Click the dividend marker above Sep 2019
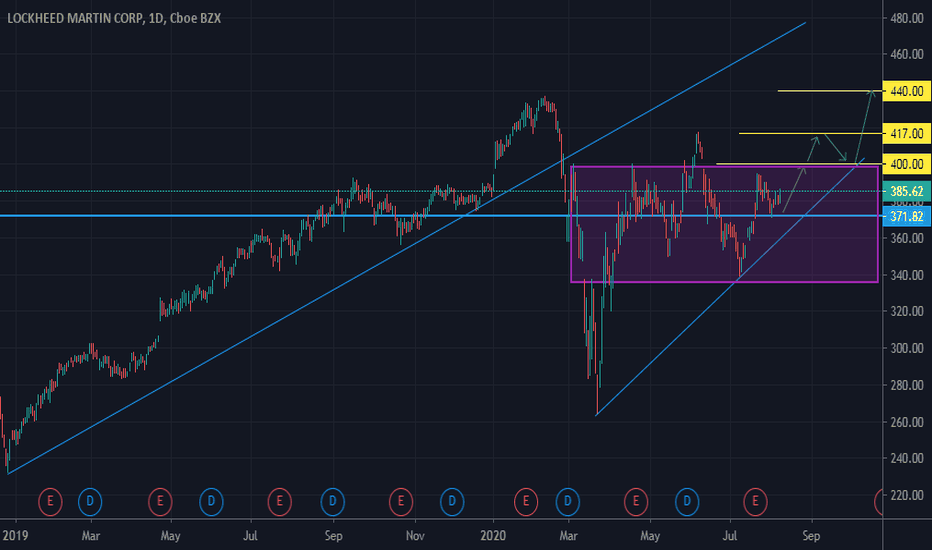 click(x=332, y=502)
